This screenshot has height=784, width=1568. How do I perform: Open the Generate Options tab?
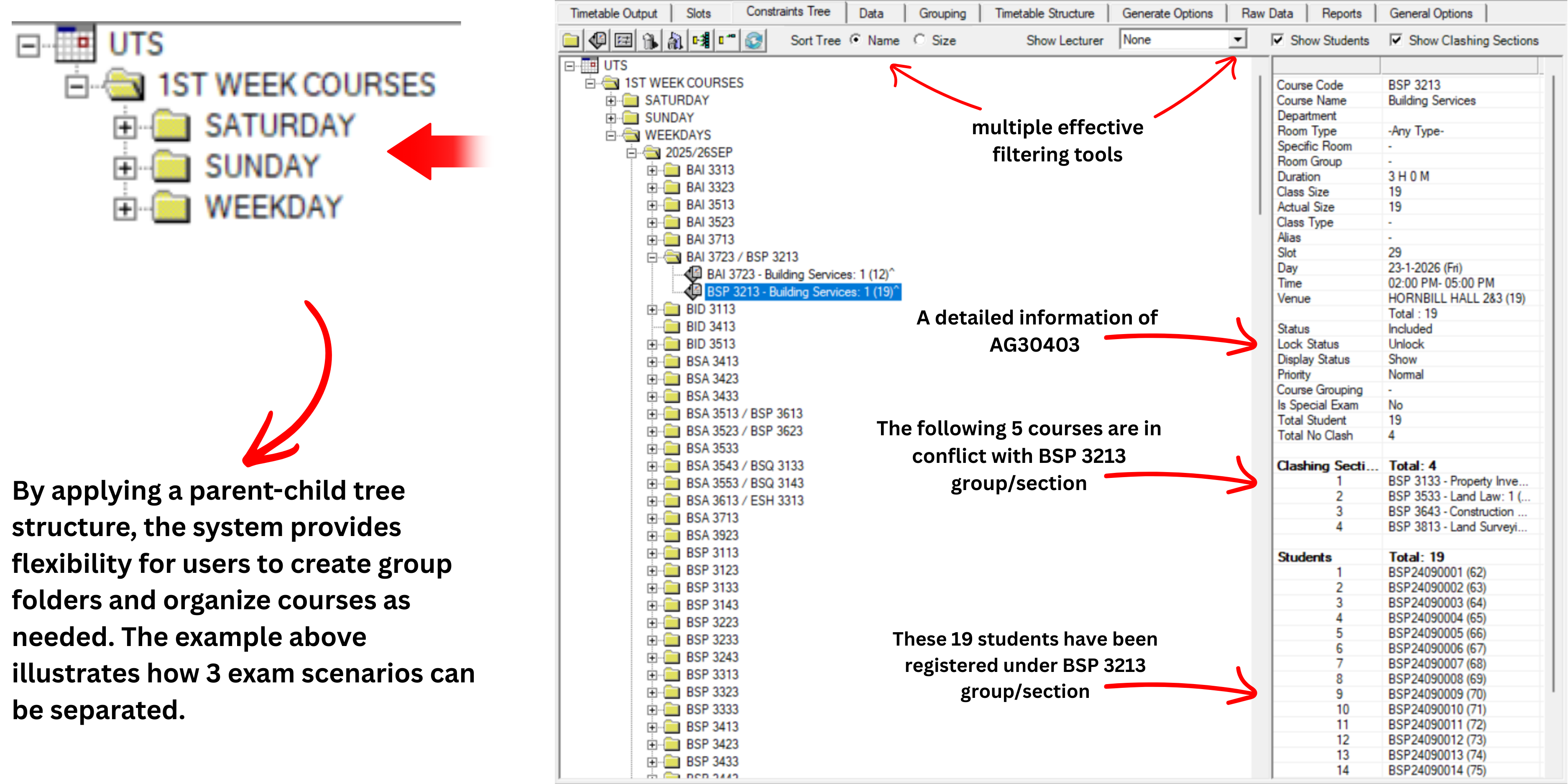coord(1167,12)
